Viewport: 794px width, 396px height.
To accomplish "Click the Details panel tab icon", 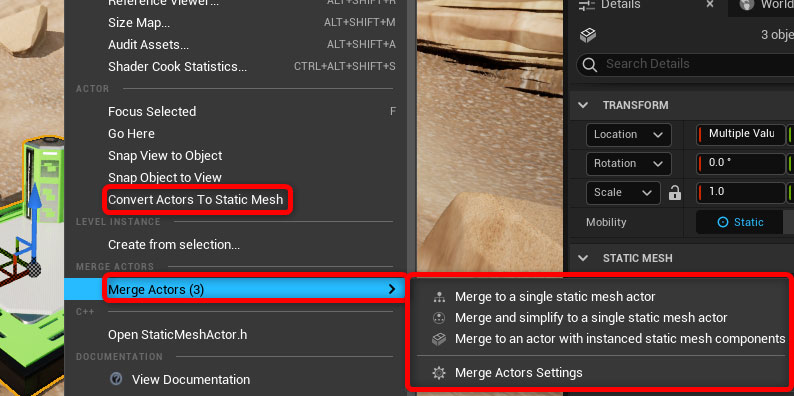I will [586, 5].
